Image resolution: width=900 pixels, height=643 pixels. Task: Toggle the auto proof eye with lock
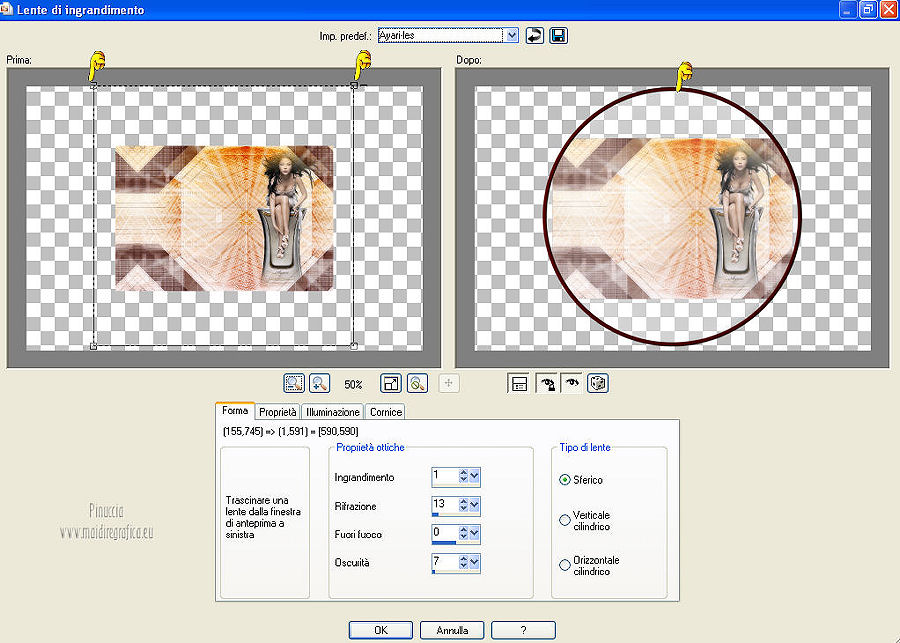click(x=546, y=383)
